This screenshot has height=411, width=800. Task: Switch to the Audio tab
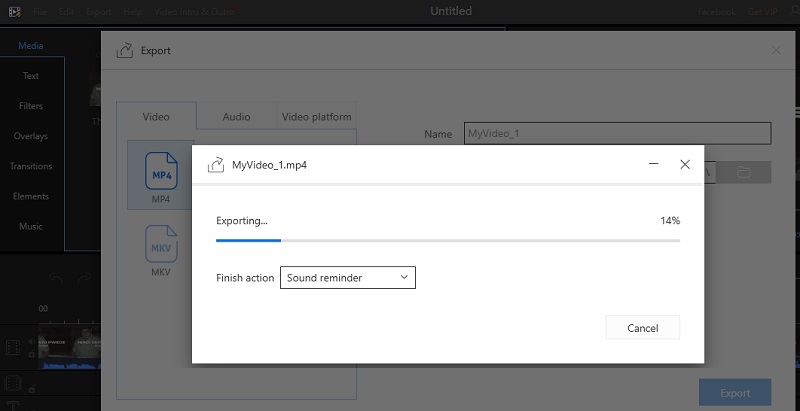tap(236, 116)
